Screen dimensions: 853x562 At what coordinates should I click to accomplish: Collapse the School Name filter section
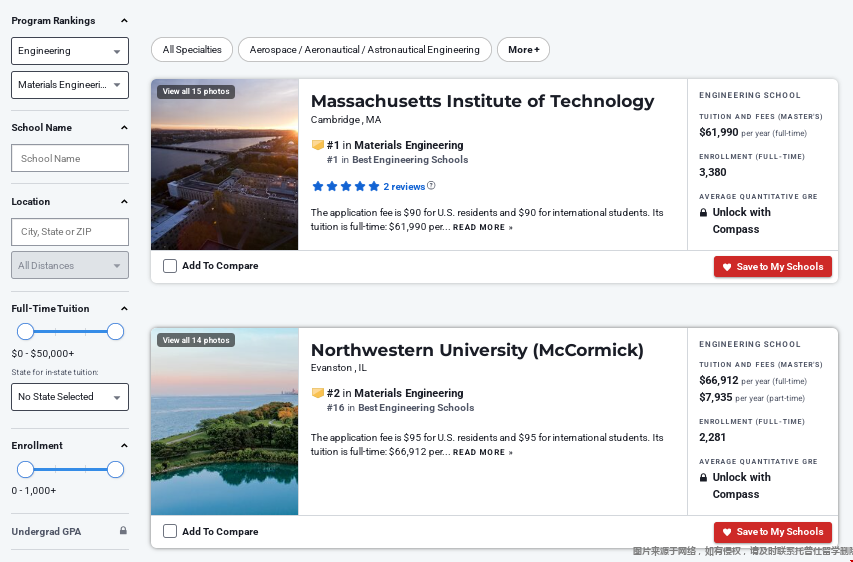click(x=124, y=127)
